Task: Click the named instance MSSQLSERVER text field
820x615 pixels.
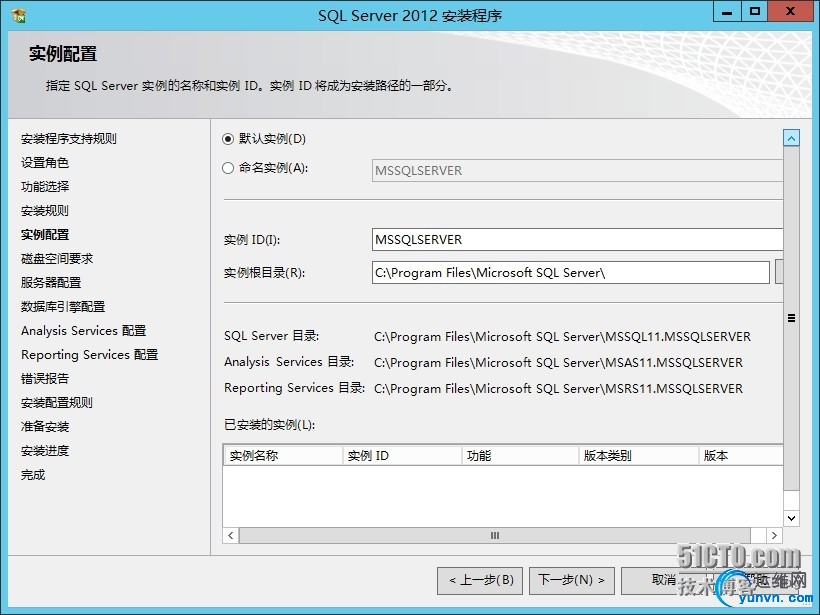Action: tap(577, 170)
